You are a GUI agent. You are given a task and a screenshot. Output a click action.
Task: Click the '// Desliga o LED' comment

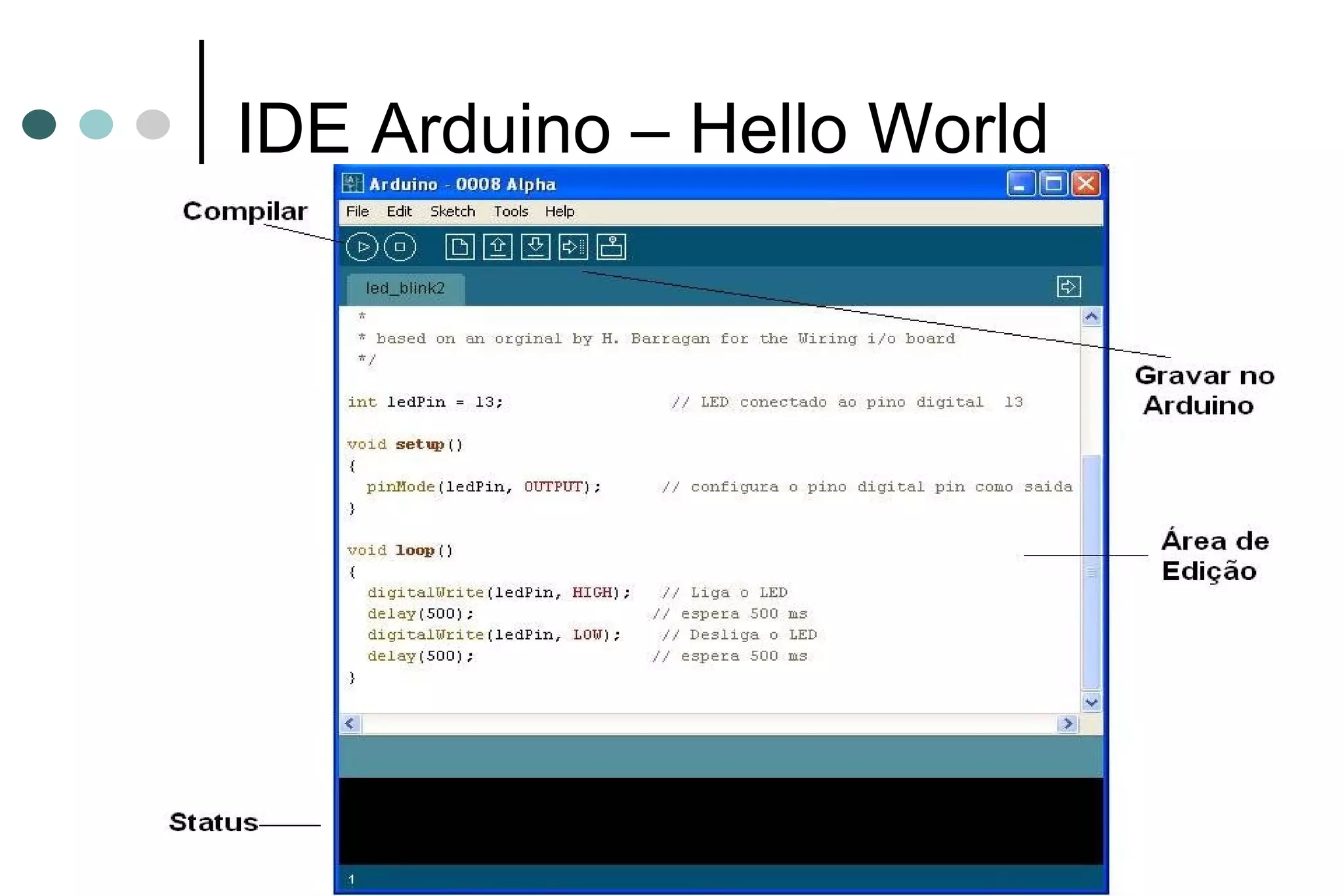click(x=740, y=635)
